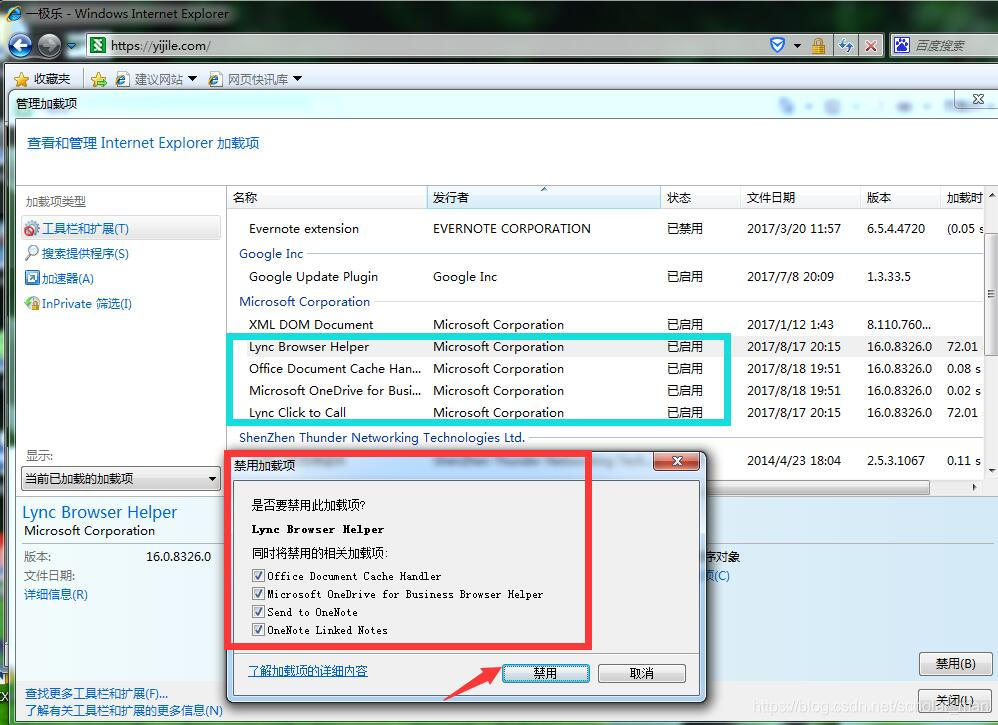Open 详细信息(R) link for Lync Browser Helper

coord(56,594)
